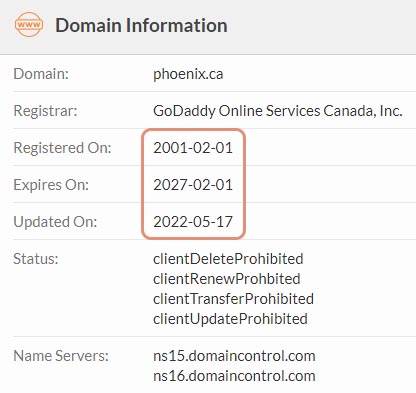Click the Updated On: label
This screenshot has height=393, width=416.
click(x=55, y=222)
